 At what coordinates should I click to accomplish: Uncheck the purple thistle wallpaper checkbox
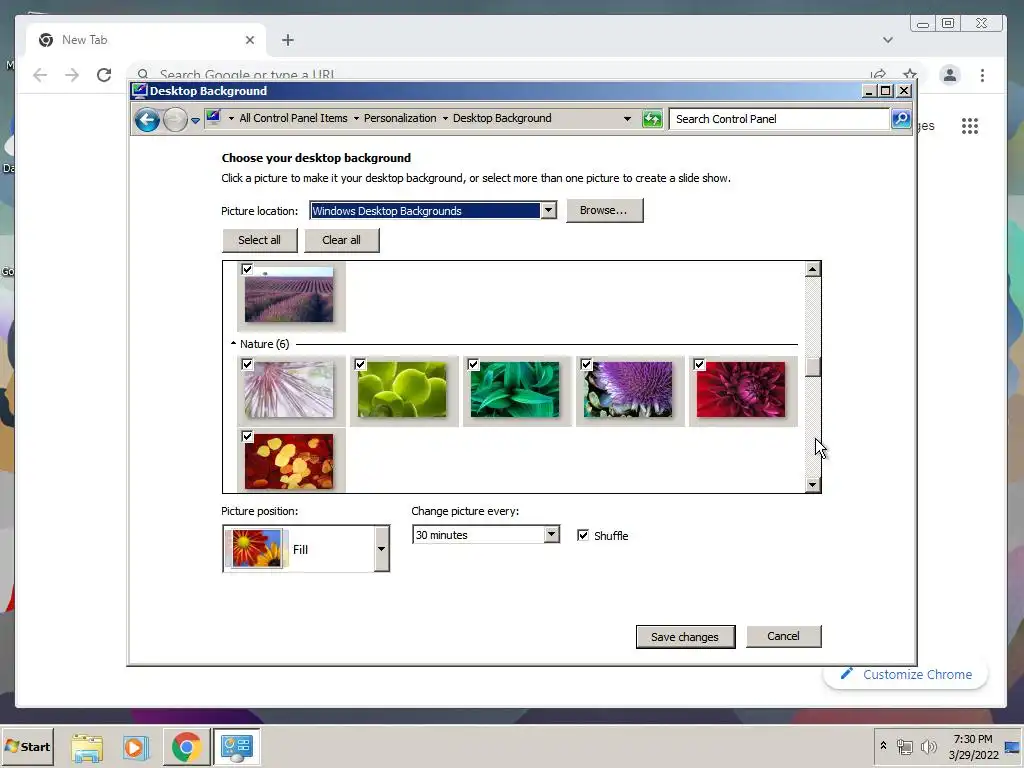[x=586, y=364]
